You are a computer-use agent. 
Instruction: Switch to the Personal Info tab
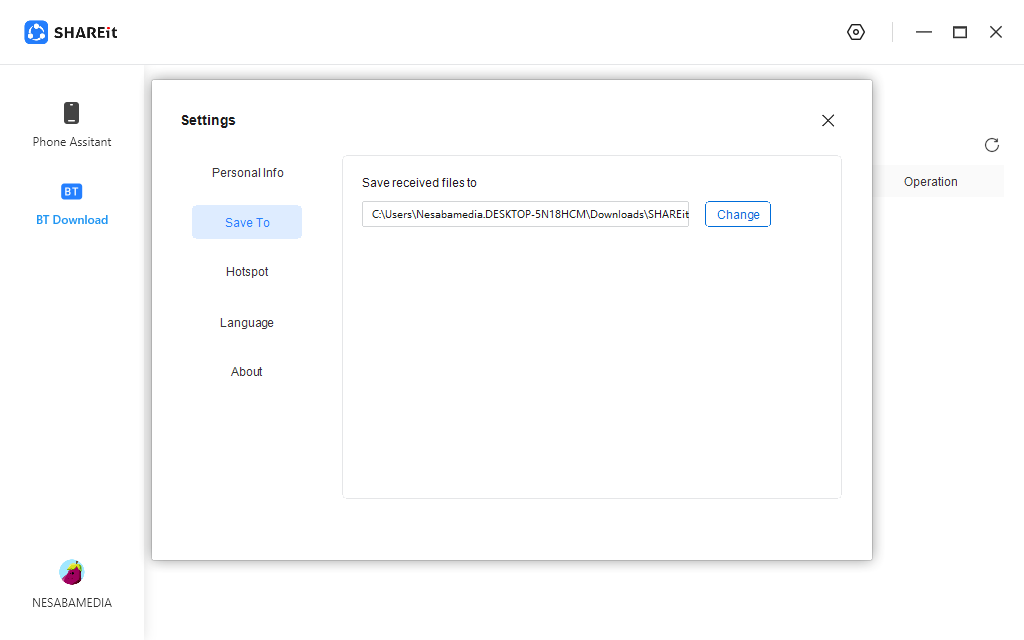(247, 173)
